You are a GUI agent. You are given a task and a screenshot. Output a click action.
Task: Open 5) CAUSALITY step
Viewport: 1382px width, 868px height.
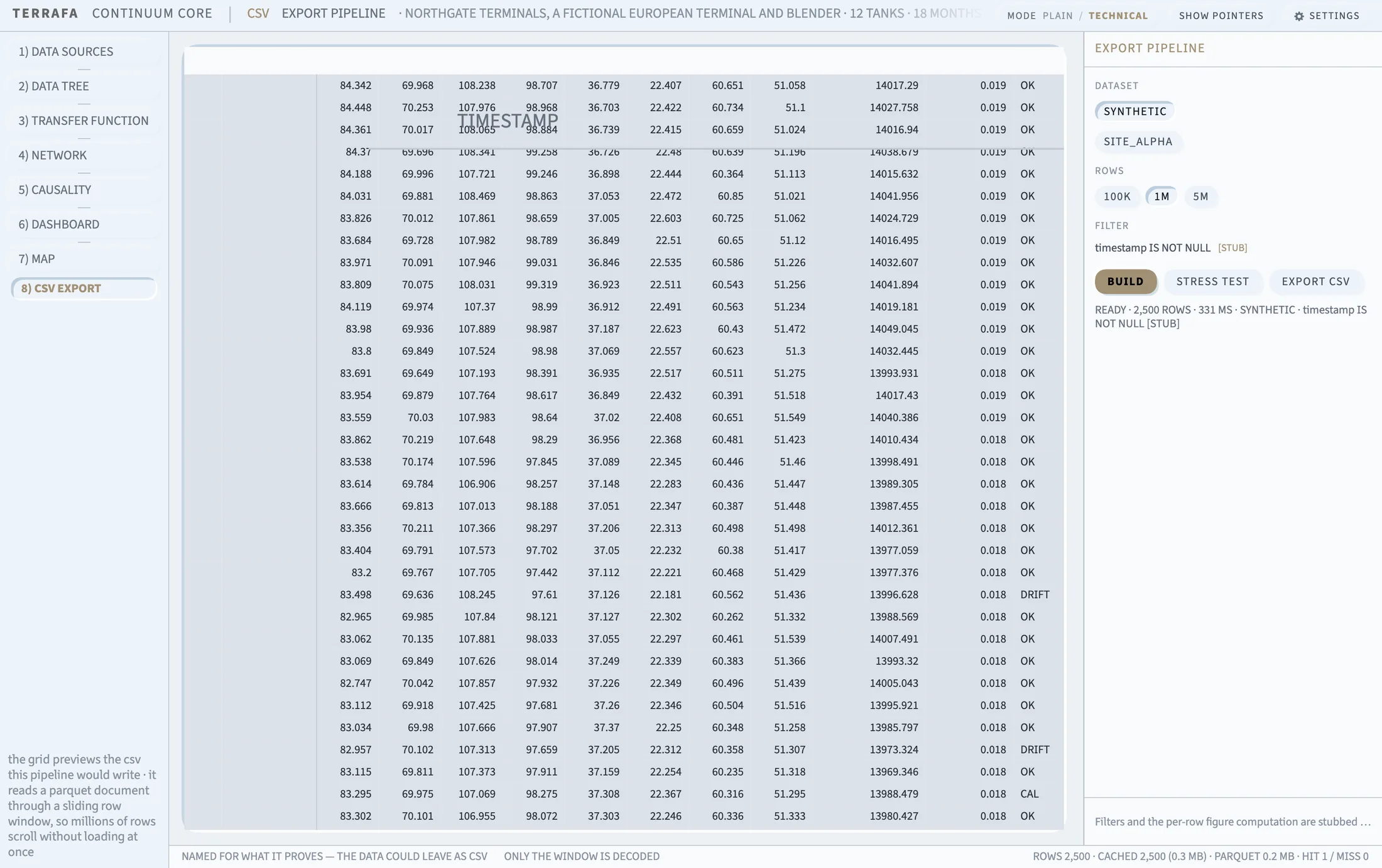[84, 190]
